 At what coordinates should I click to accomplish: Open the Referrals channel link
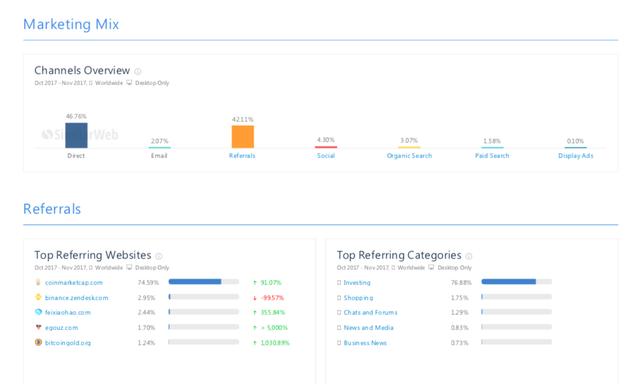[242, 155]
